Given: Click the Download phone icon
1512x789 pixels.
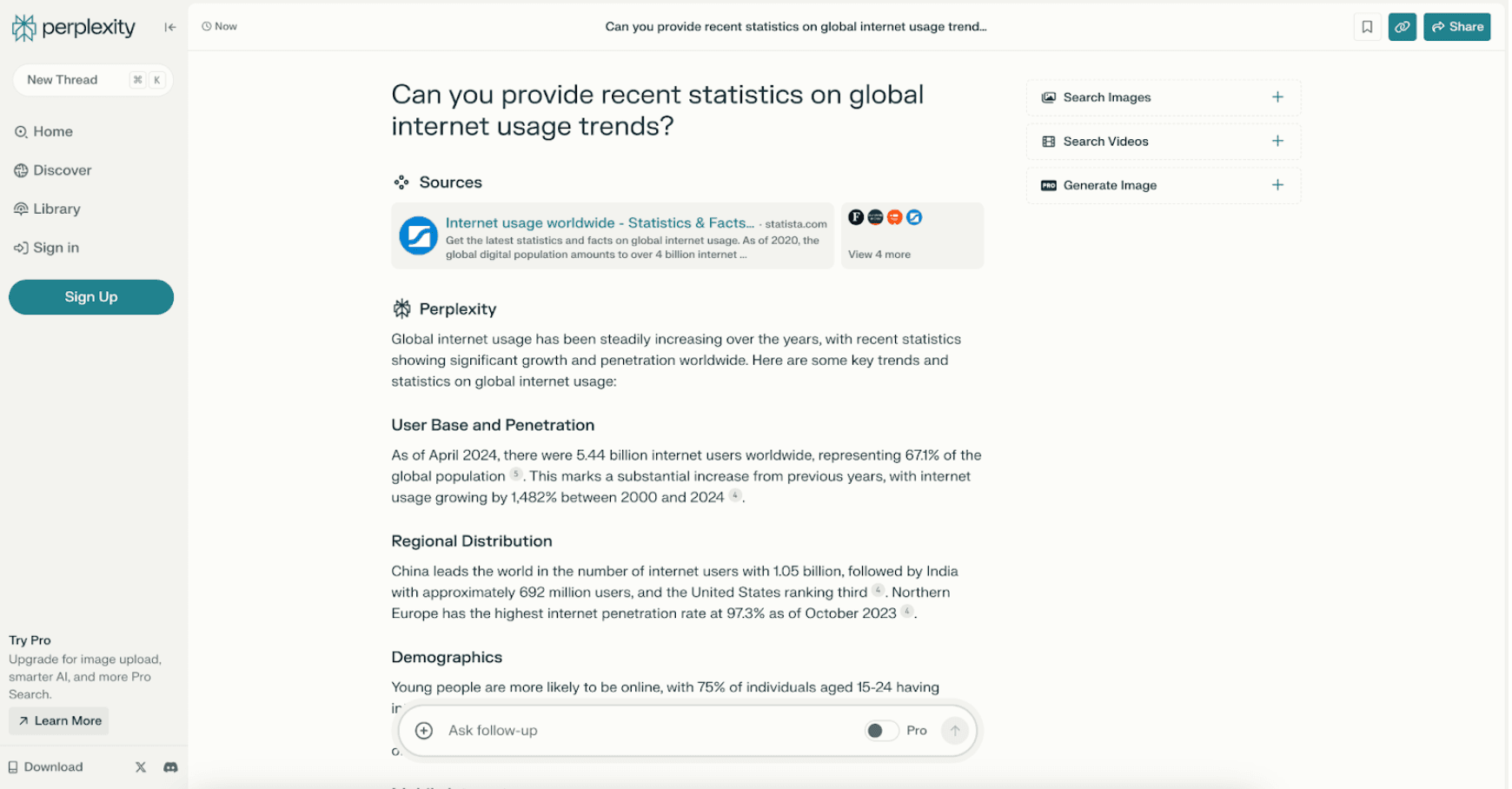Looking at the screenshot, I should 13,767.
